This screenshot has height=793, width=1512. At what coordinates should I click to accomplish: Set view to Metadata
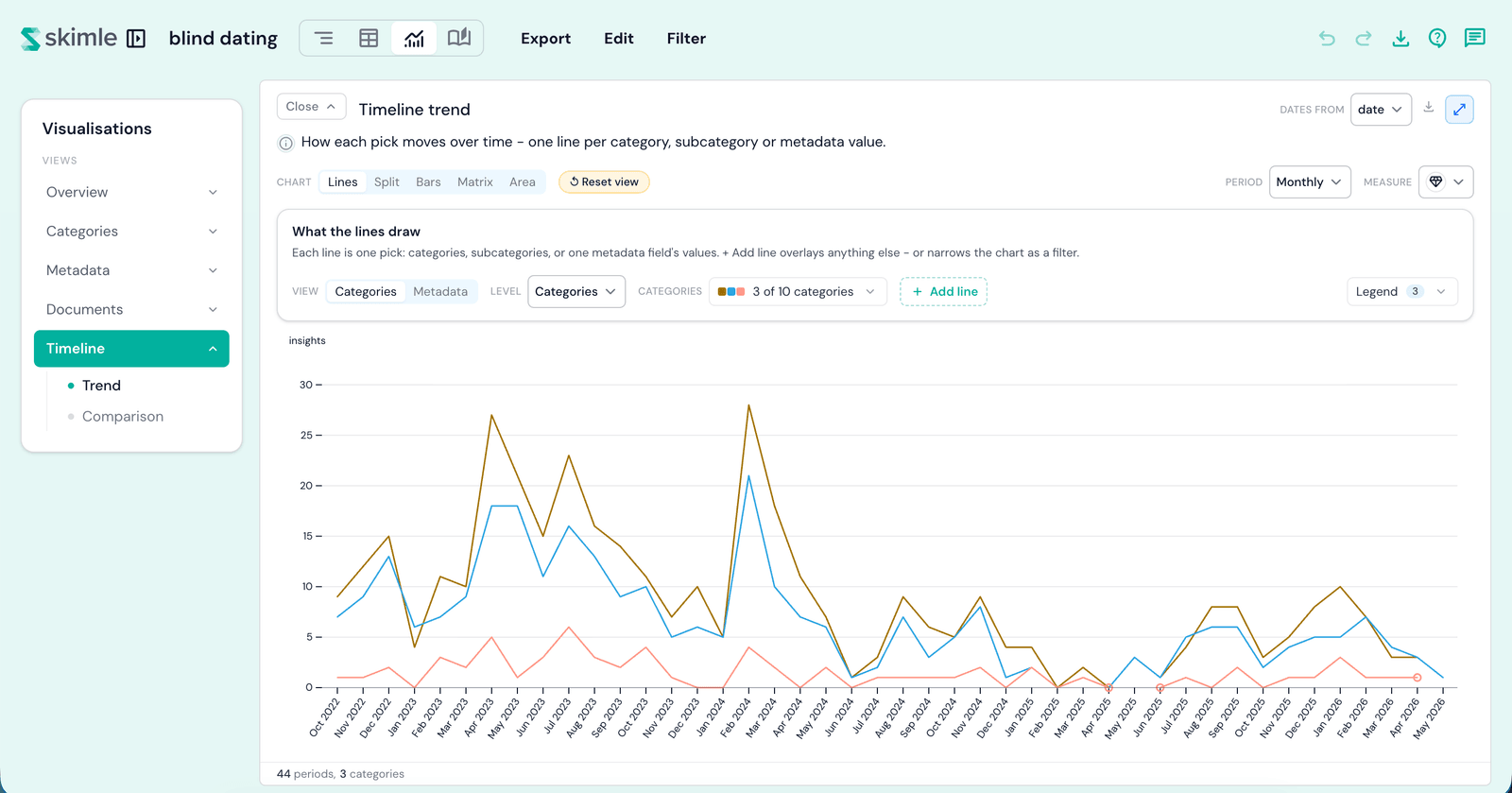pyautogui.click(x=440, y=292)
